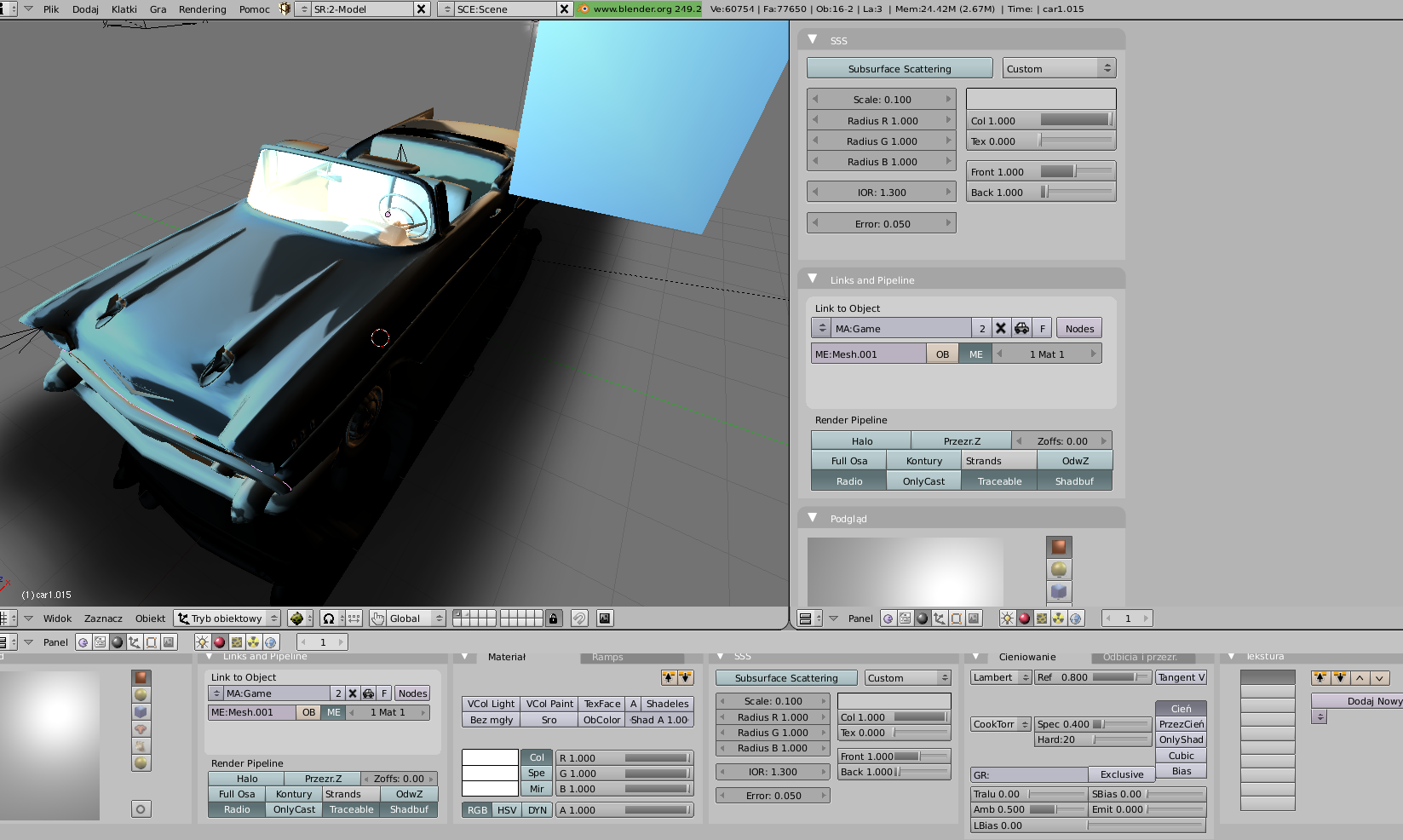Toggle Radio in right Render Pipeline
This screenshot has height=840, width=1403.
(848, 481)
